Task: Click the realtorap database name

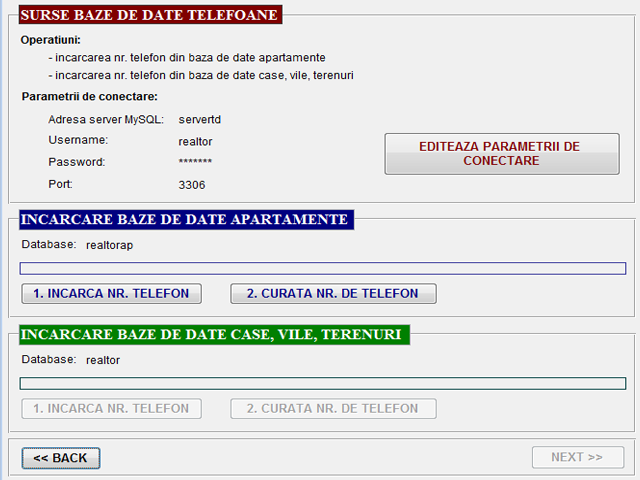Action: (x=110, y=244)
